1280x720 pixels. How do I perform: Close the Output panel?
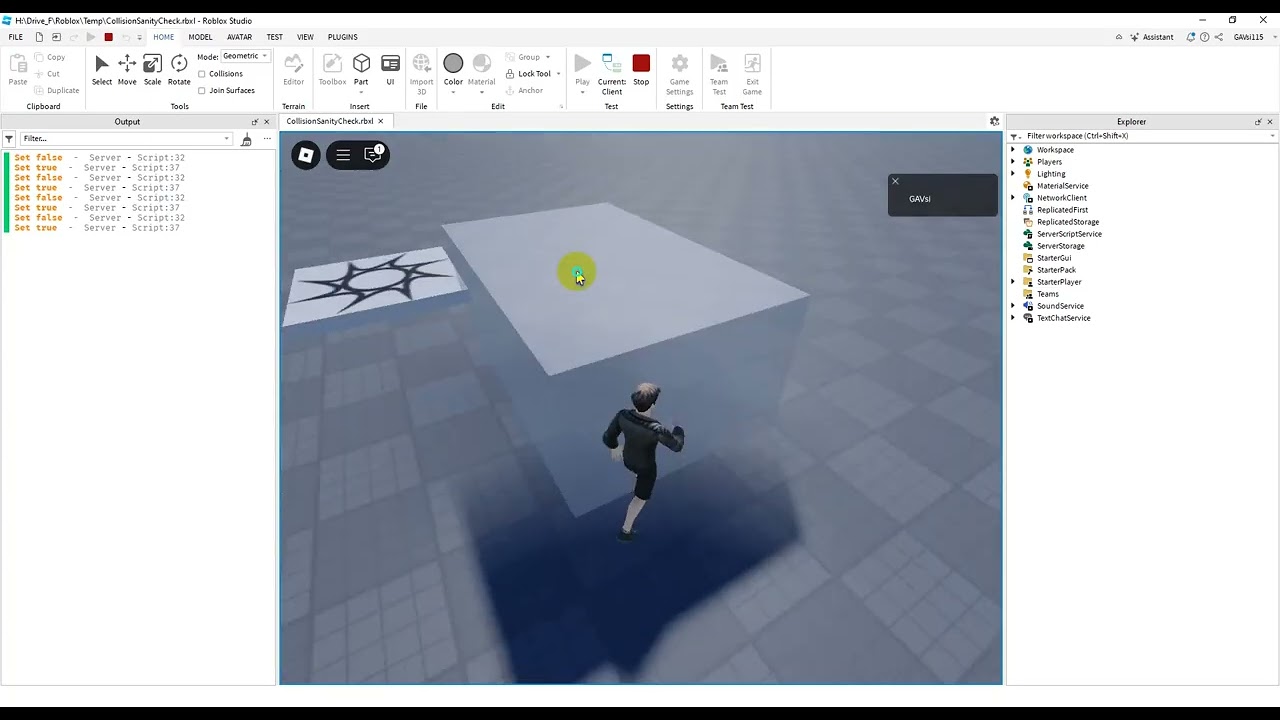point(266,122)
